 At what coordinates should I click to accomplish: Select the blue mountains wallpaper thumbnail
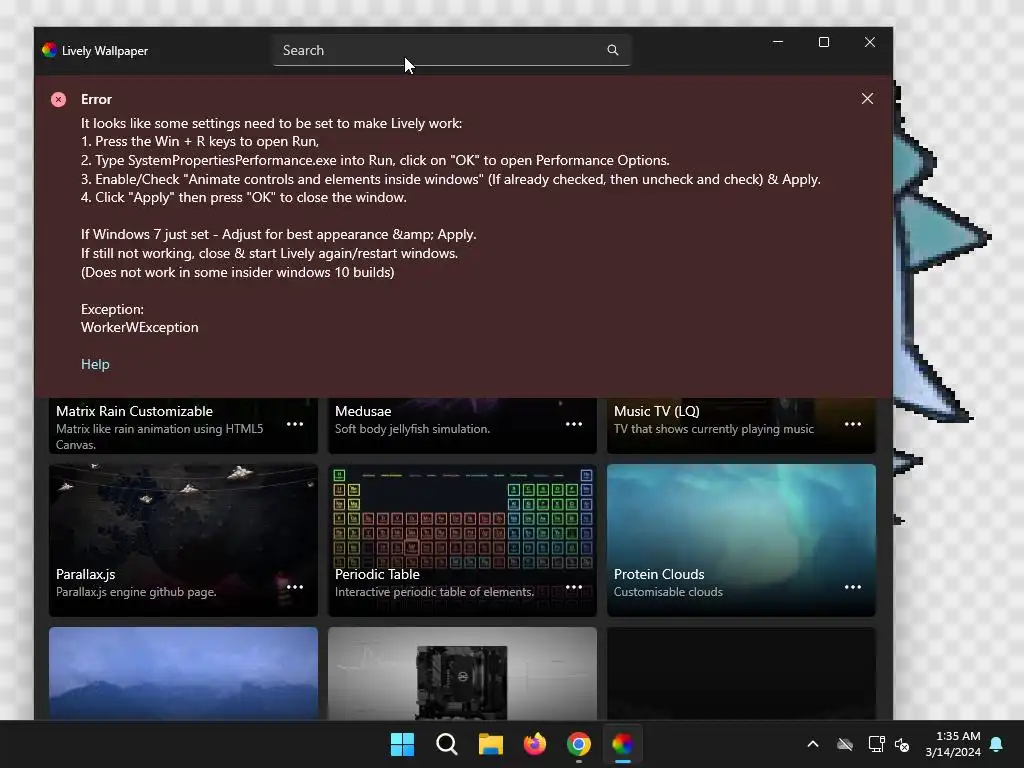(184, 673)
